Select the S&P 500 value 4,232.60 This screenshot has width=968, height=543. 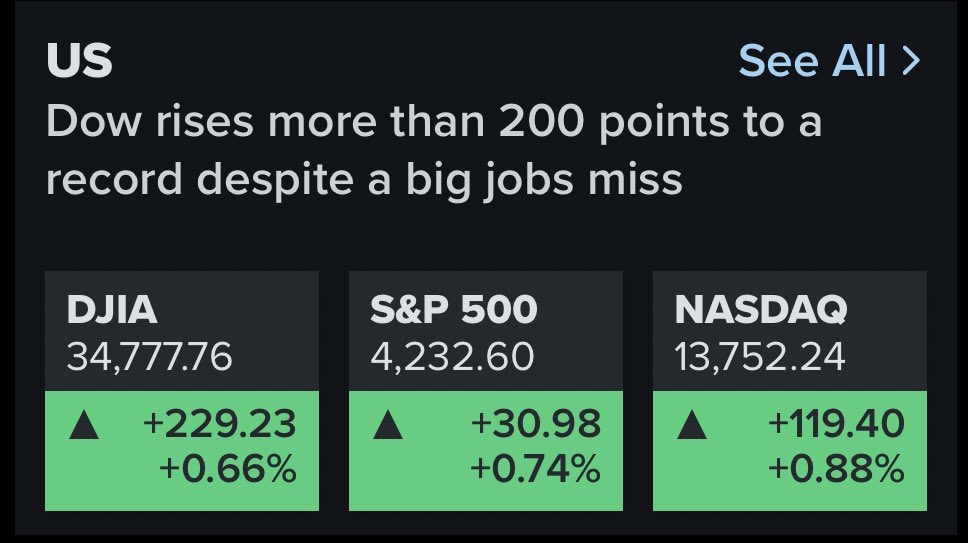pyautogui.click(x=452, y=357)
